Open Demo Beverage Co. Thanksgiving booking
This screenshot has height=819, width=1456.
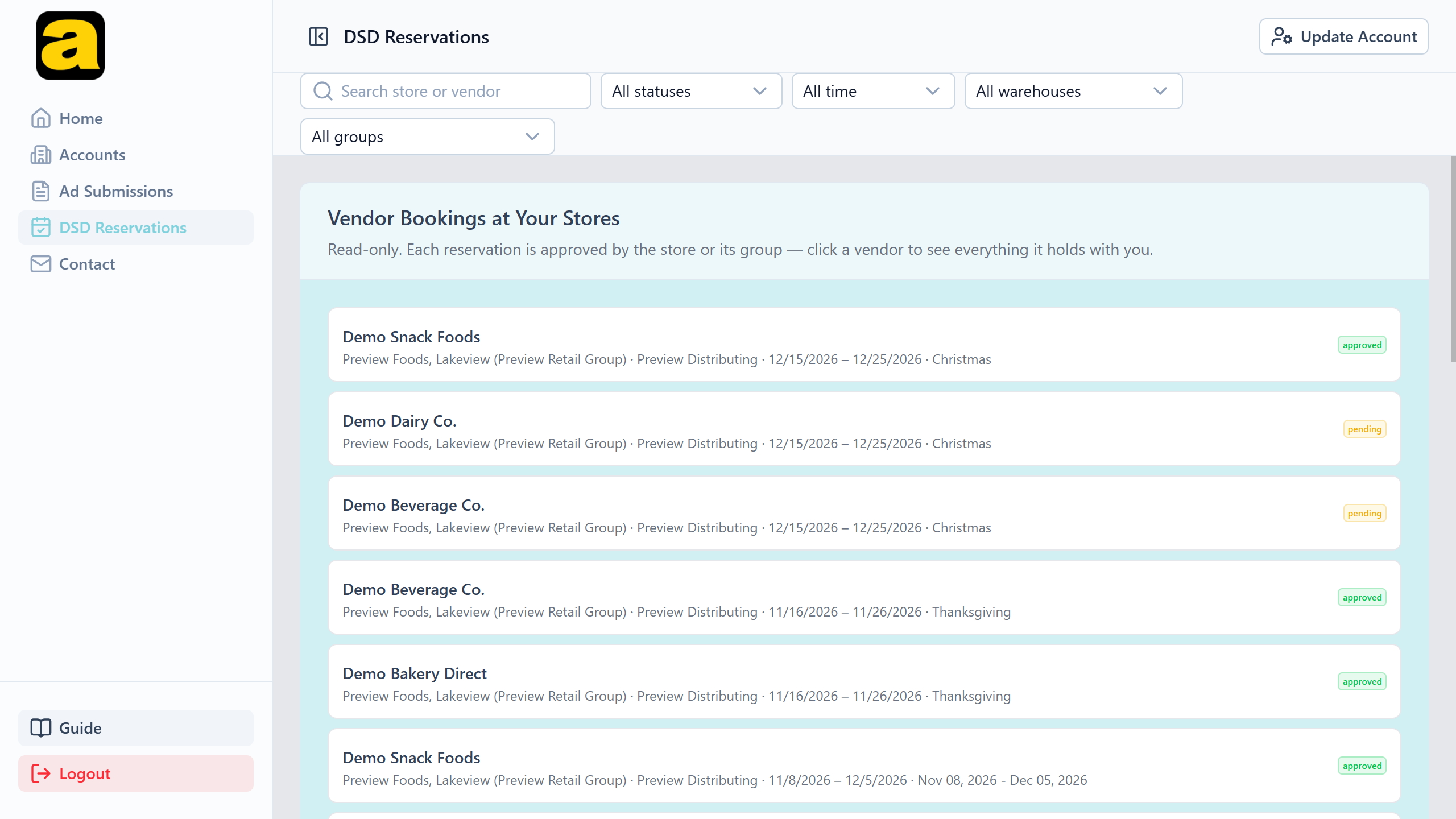tap(864, 597)
